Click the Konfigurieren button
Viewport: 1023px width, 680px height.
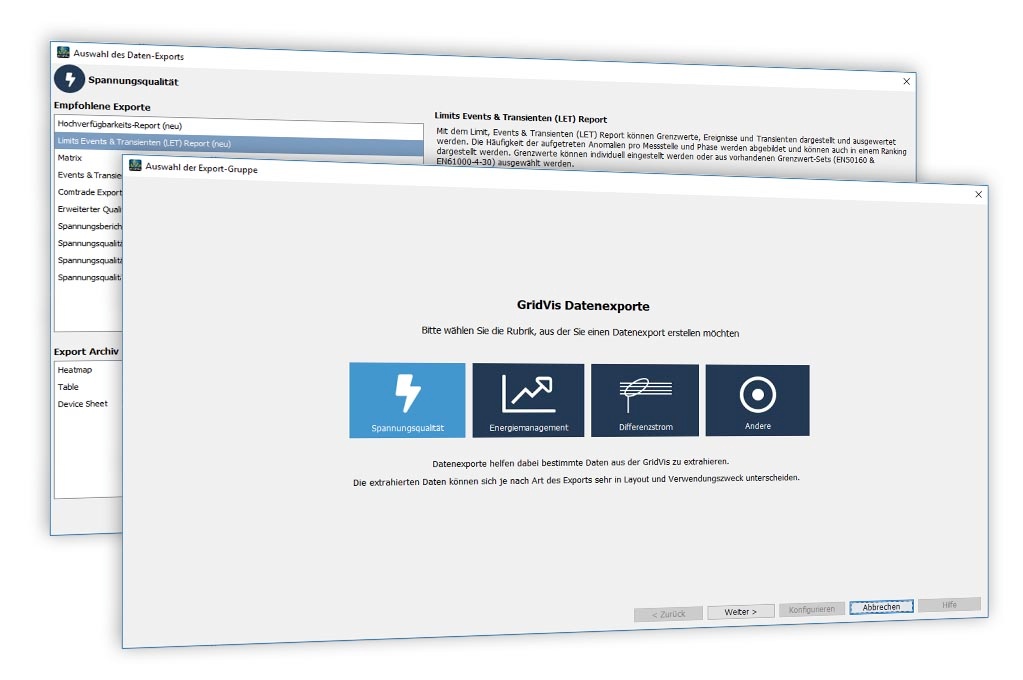tap(812, 610)
